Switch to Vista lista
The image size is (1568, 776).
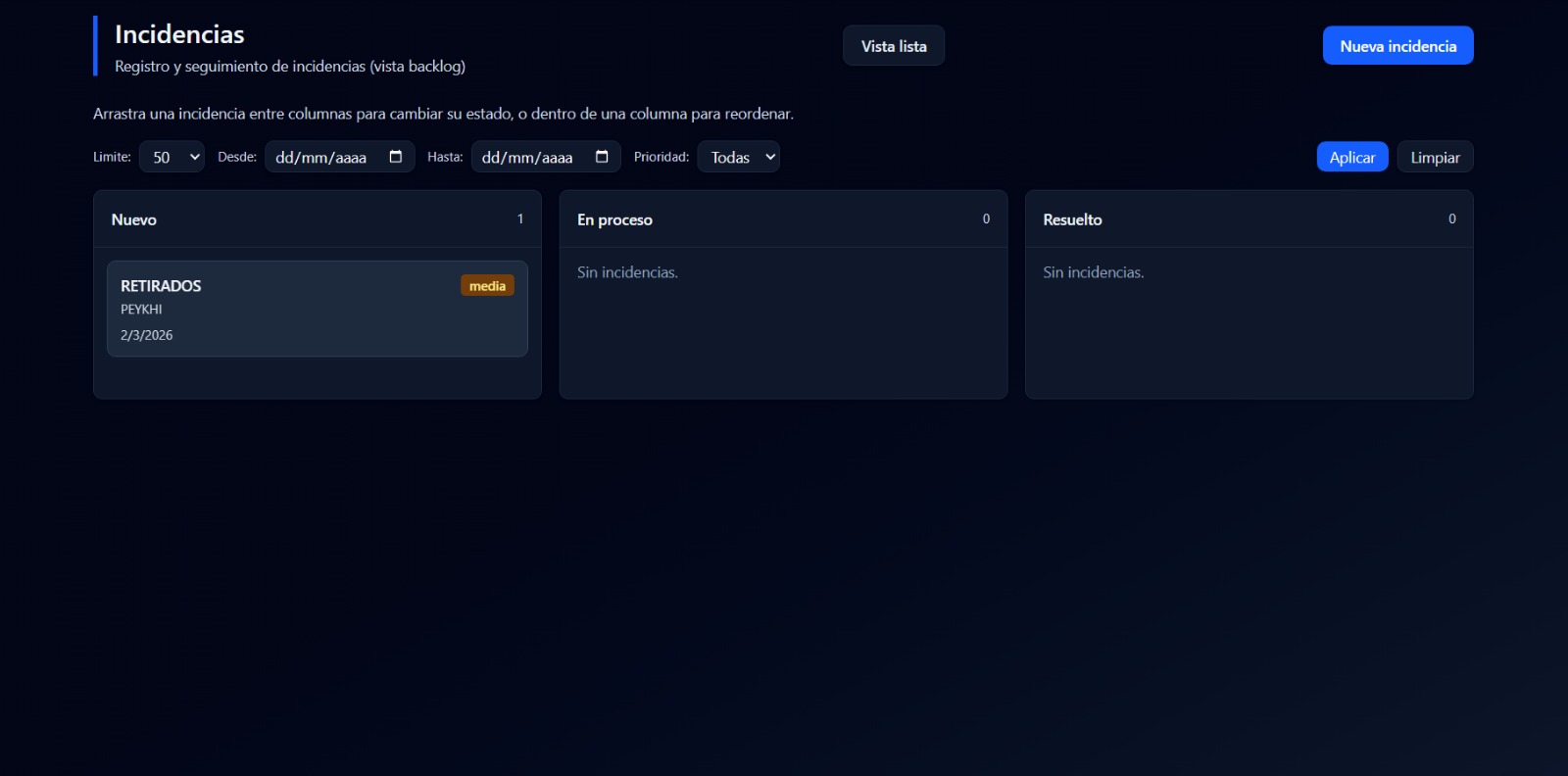pyautogui.click(x=893, y=46)
